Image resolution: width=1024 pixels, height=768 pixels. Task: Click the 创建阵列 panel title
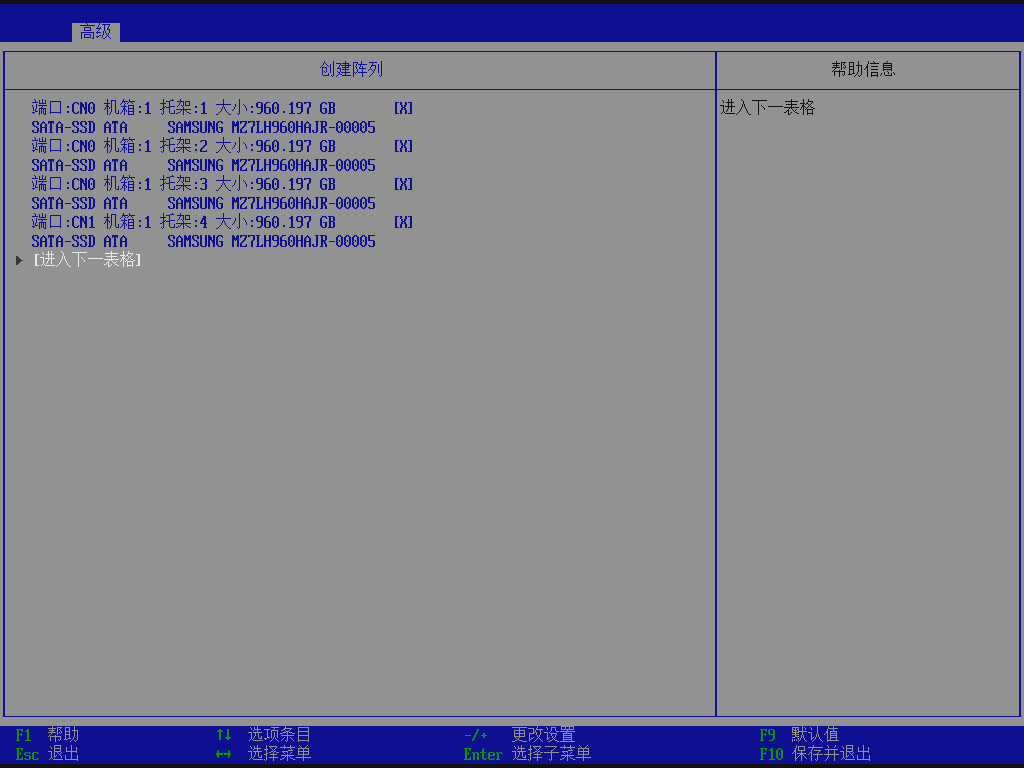[351, 70]
